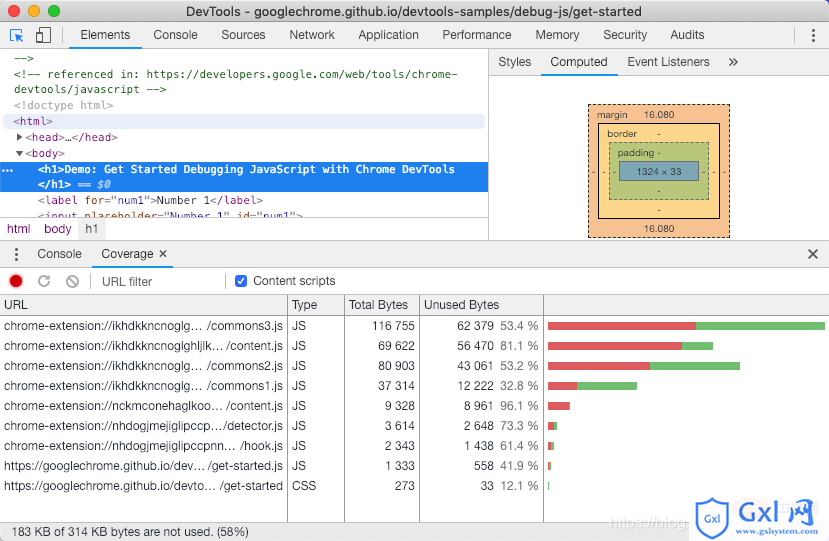Click the html breadcrumb
The height and width of the screenshot is (541, 829).
[x=19, y=229]
